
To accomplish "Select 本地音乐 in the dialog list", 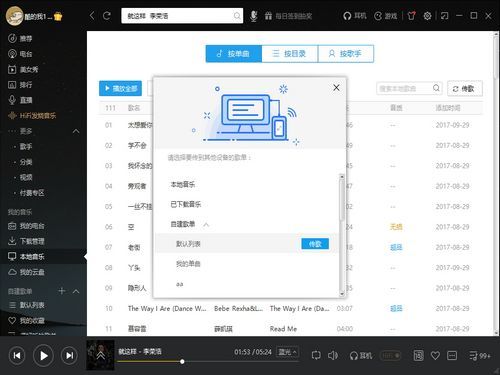I will click(183, 184).
